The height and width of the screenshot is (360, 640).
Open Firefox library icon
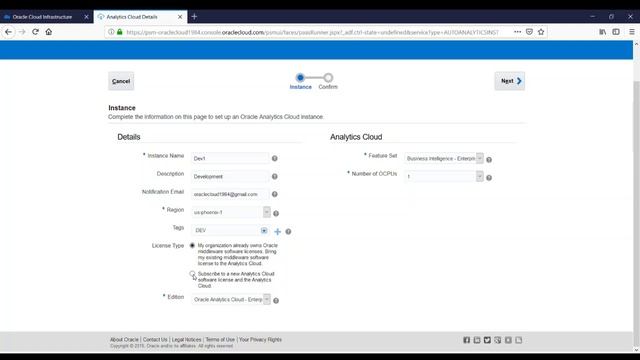pos(602,32)
